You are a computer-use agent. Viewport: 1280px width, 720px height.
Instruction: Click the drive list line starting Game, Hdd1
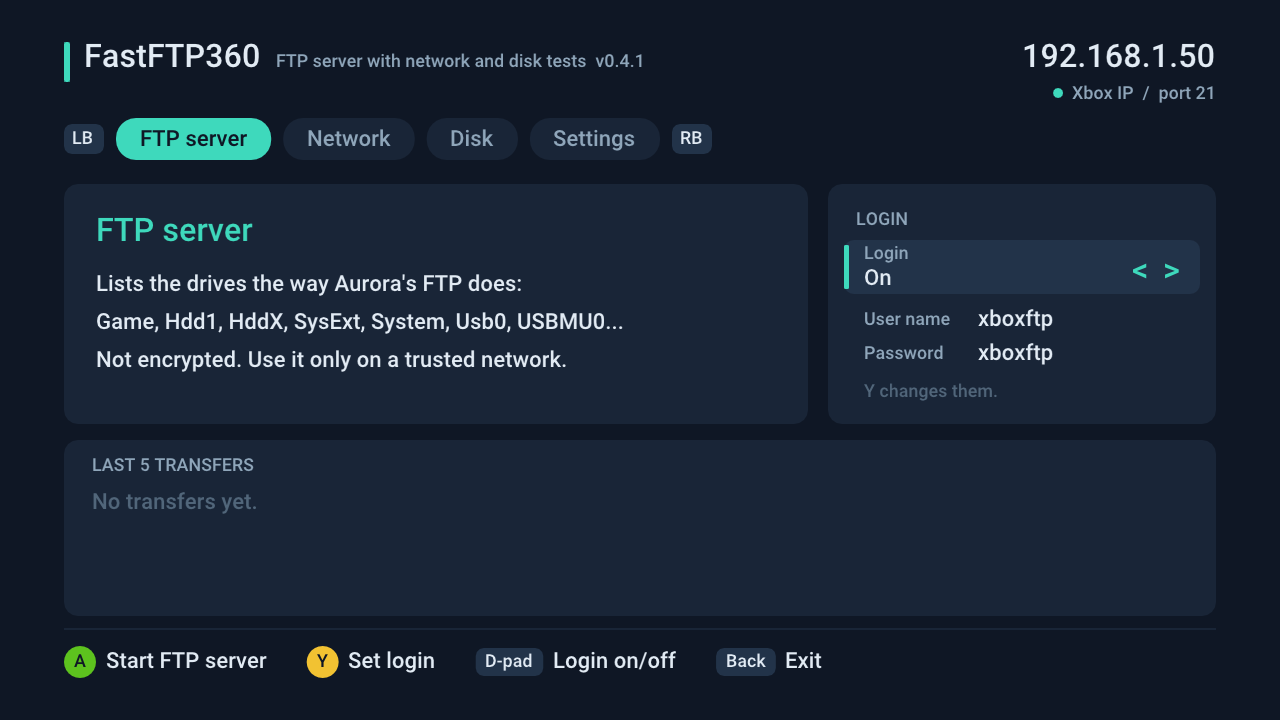[x=360, y=322]
